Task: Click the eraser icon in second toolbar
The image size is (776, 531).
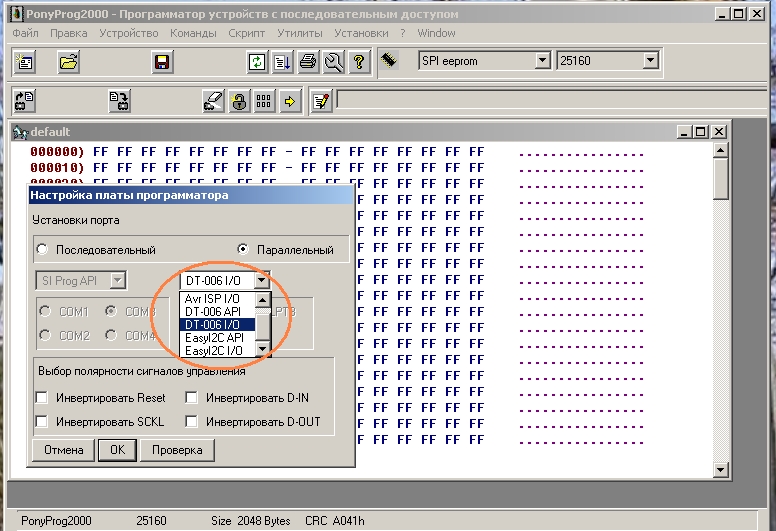Action: [x=213, y=101]
